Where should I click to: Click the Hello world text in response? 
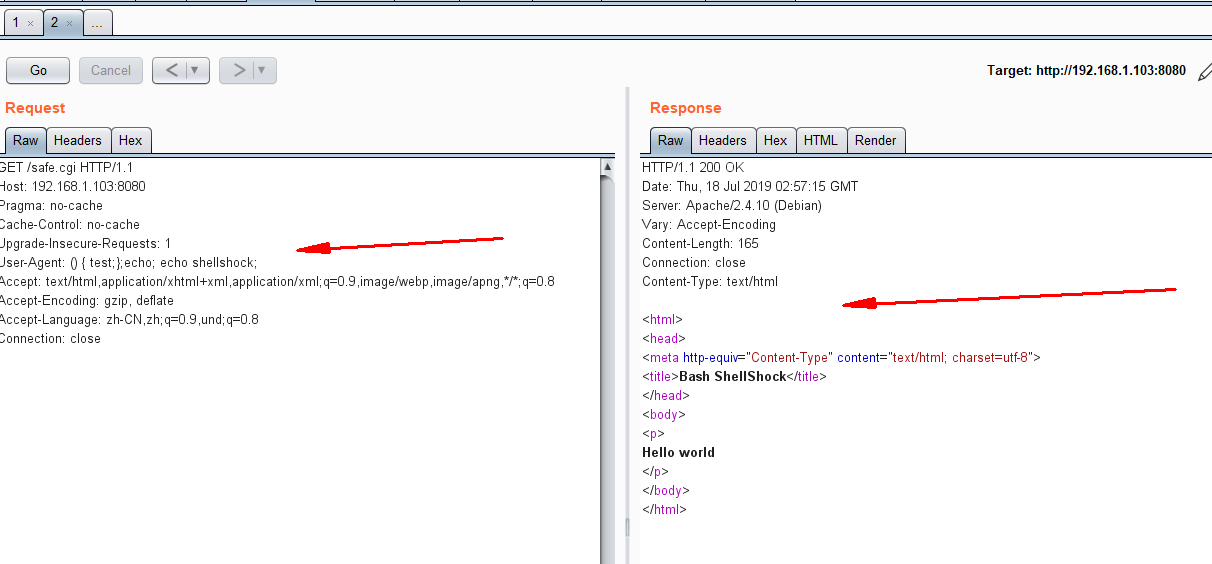(679, 453)
